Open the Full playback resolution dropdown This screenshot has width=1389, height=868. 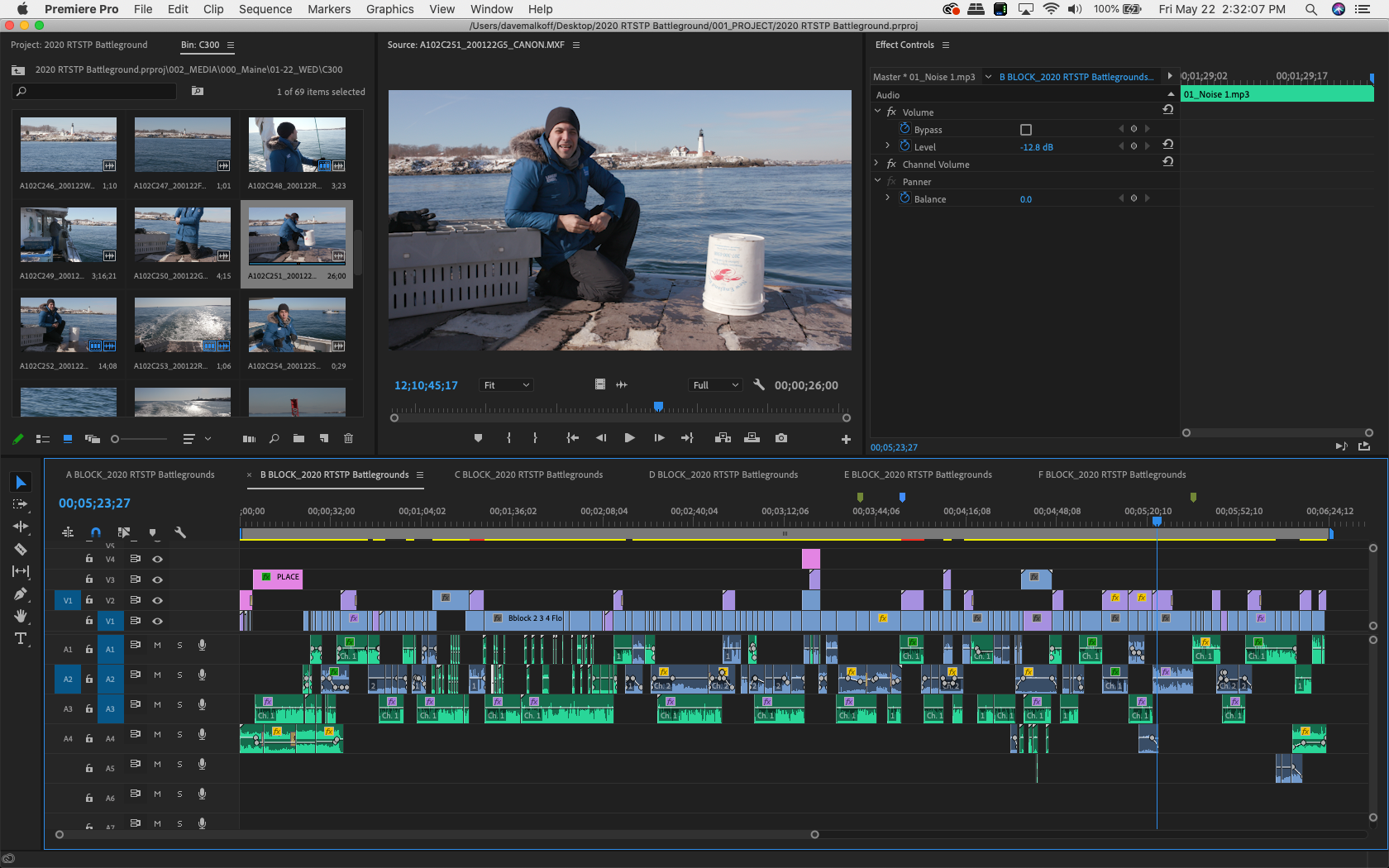pos(715,385)
